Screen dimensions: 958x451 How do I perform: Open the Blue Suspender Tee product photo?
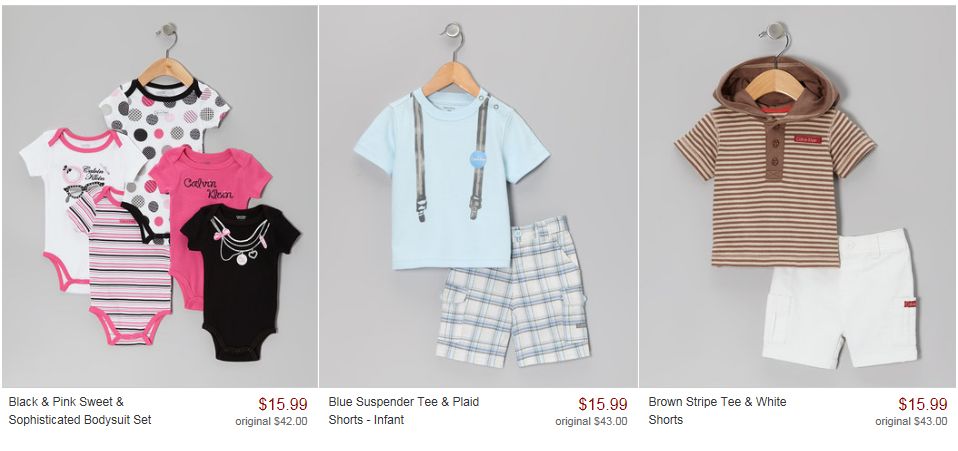point(478,196)
